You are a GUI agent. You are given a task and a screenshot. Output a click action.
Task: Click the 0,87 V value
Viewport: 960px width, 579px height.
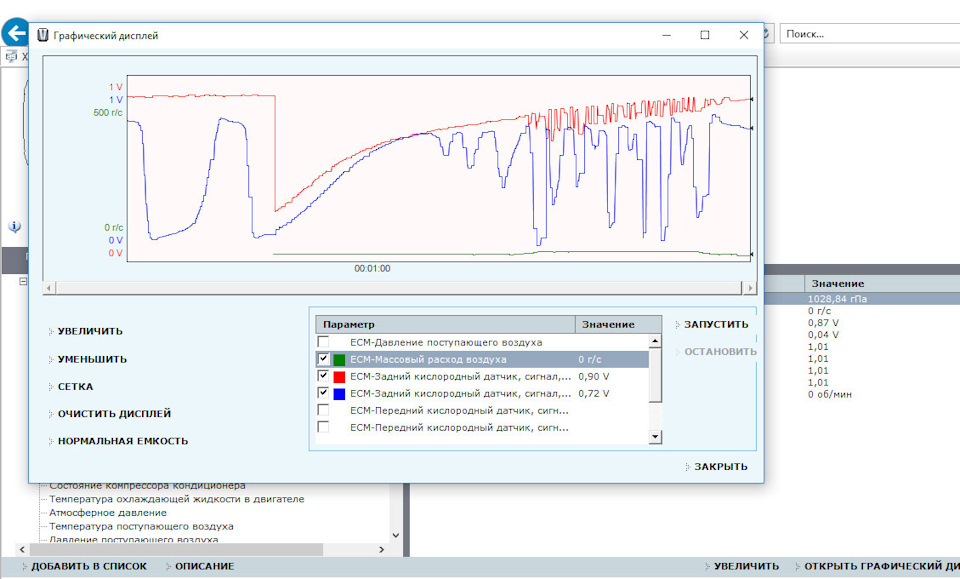pos(823,323)
